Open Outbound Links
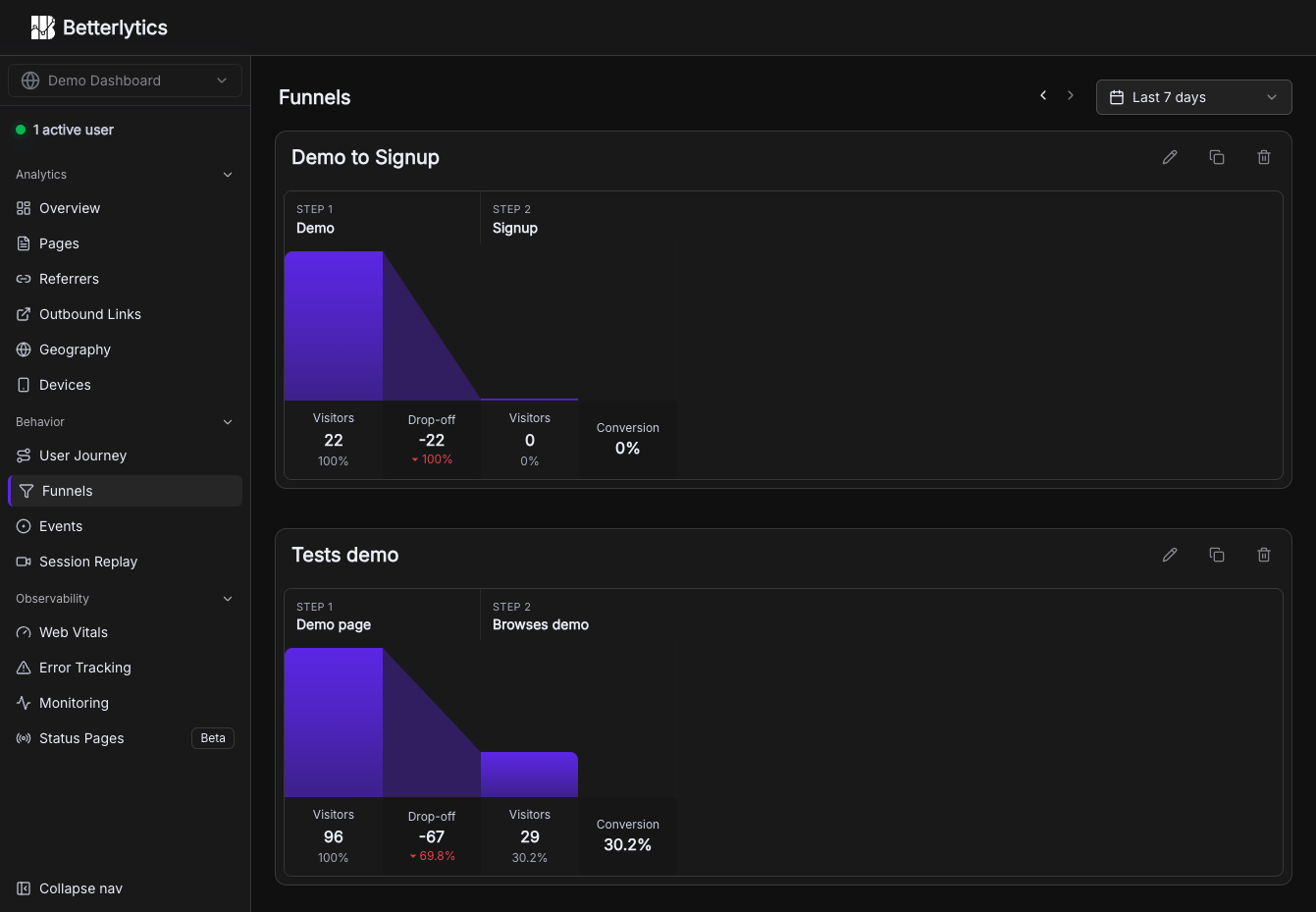This screenshot has width=1316, height=912. [125, 314]
